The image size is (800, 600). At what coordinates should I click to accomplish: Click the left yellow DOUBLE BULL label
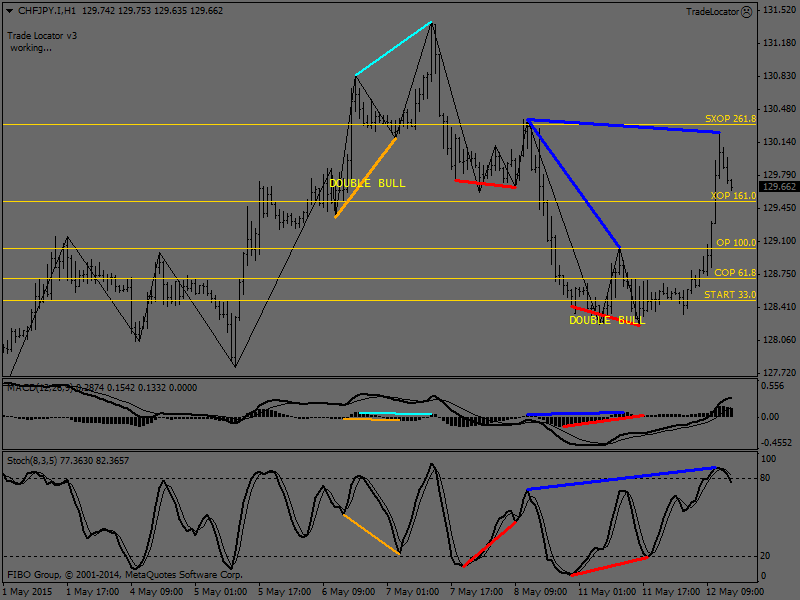[367, 184]
